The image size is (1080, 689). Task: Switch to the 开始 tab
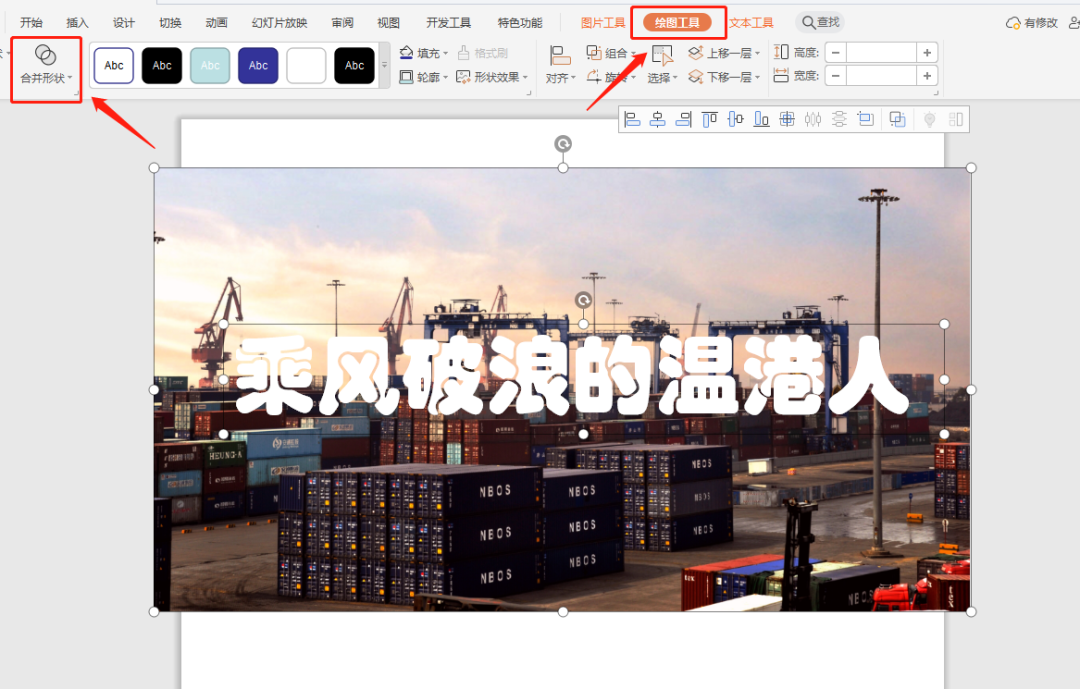click(31, 23)
